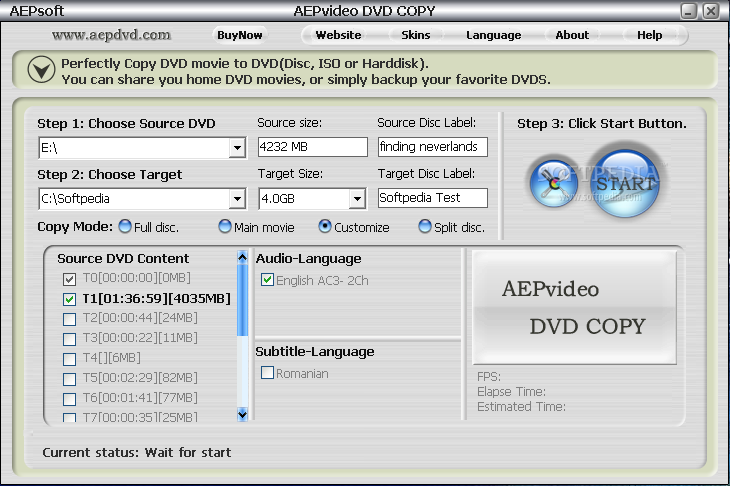Click the AEPvideo DVD COPY preview panel
730x486 pixels.
tap(575, 307)
